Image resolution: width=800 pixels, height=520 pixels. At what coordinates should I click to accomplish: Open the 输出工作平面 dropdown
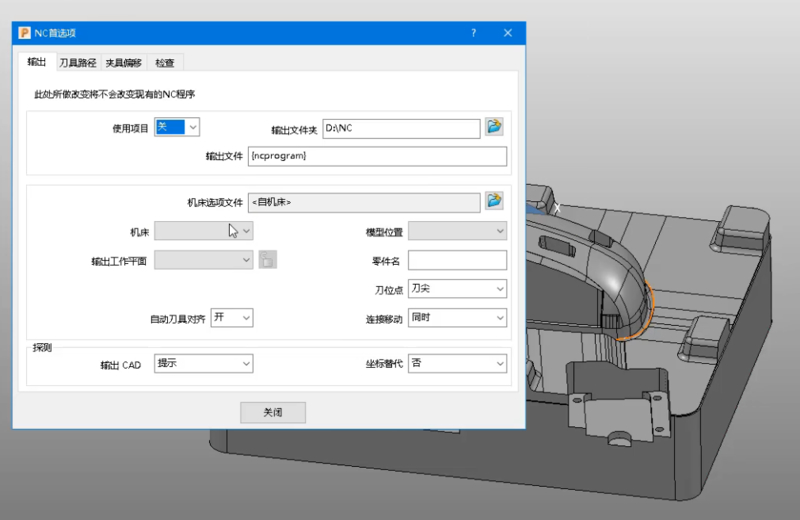tap(204, 260)
